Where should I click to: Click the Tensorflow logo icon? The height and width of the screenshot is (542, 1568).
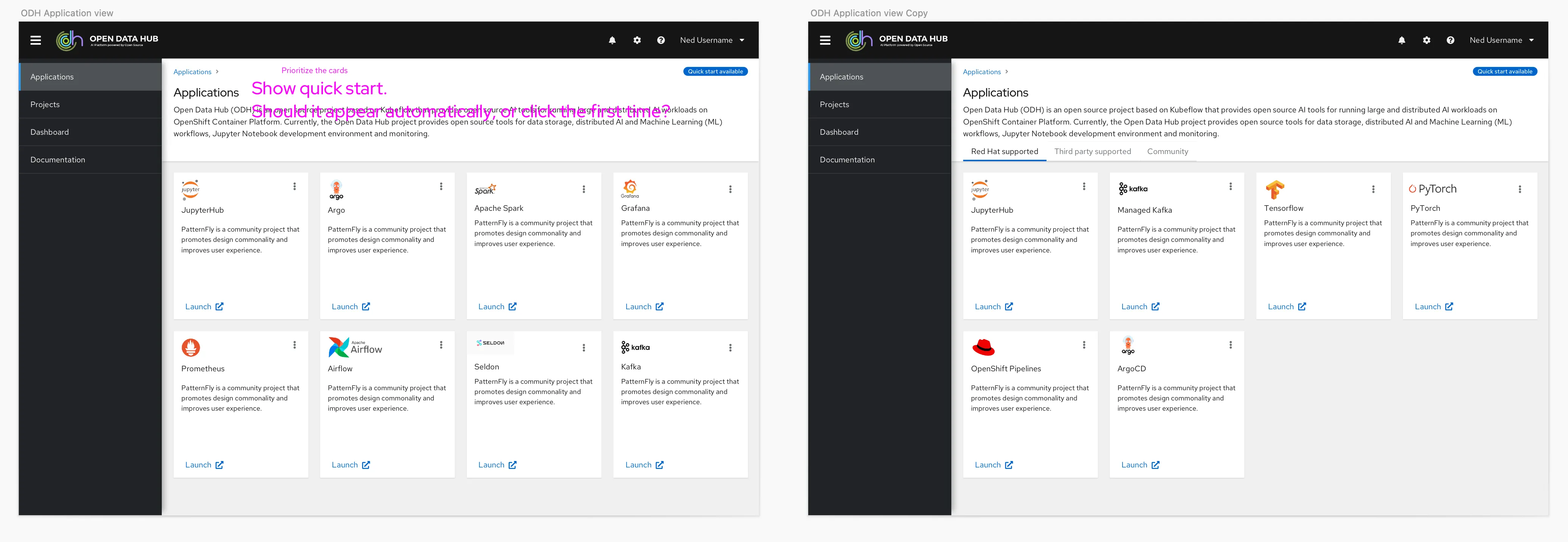pos(1275,189)
